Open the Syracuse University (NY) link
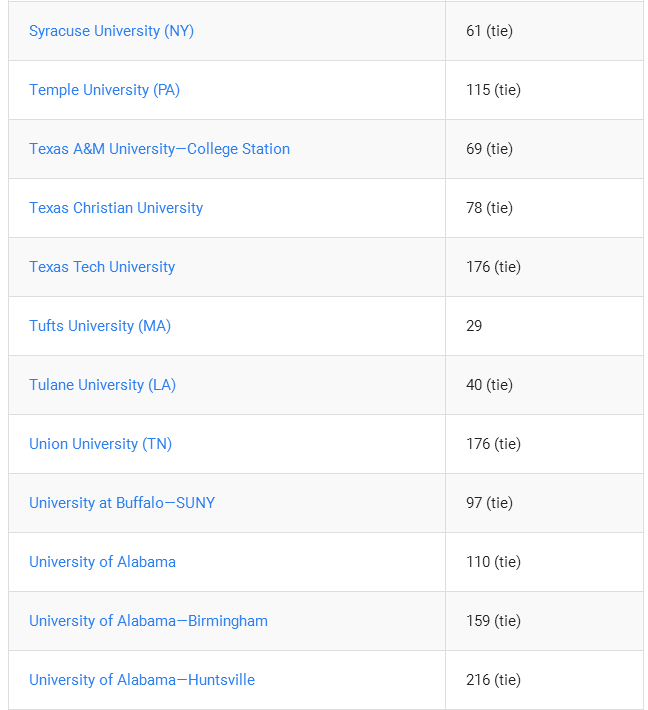 [x=111, y=31]
